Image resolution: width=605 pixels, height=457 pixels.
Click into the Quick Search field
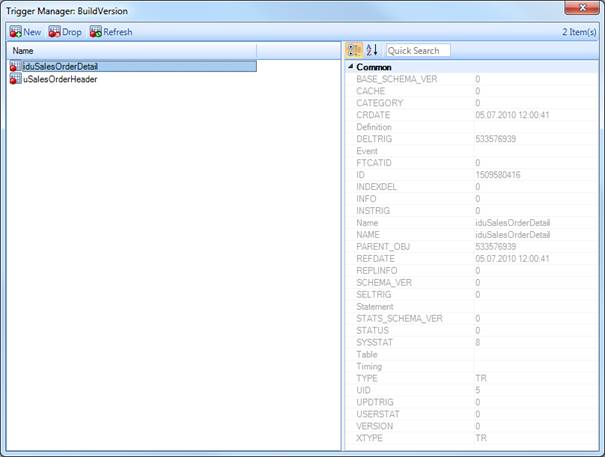(418, 51)
